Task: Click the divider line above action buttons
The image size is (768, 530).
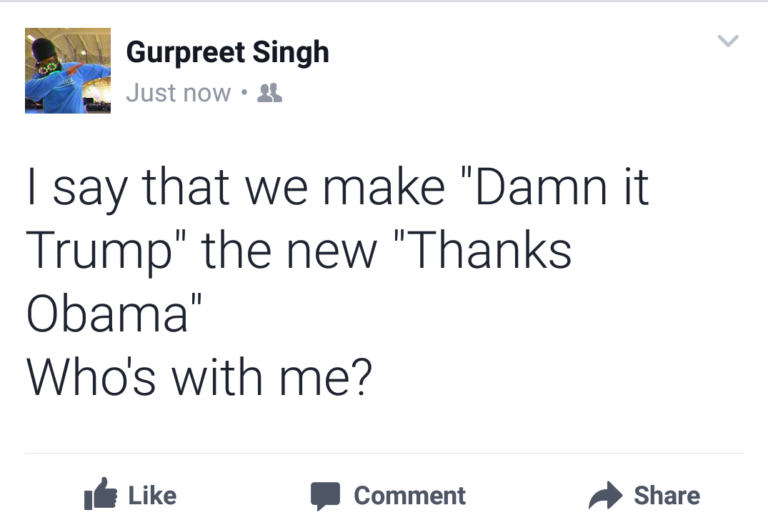Action: (x=384, y=453)
